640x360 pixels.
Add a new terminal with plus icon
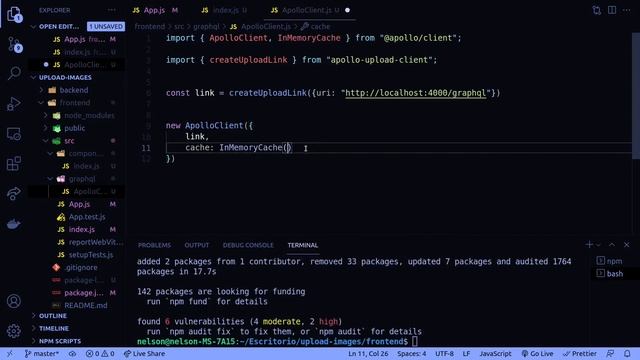(x=589, y=244)
